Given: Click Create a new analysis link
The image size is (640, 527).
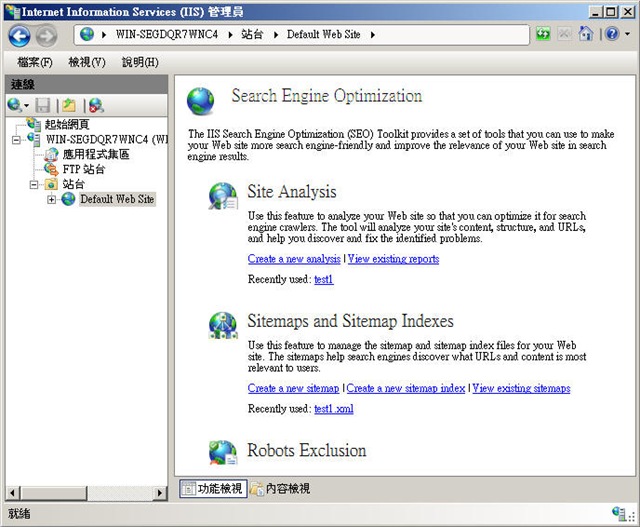Looking at the screenshot, I should [294, 259].
